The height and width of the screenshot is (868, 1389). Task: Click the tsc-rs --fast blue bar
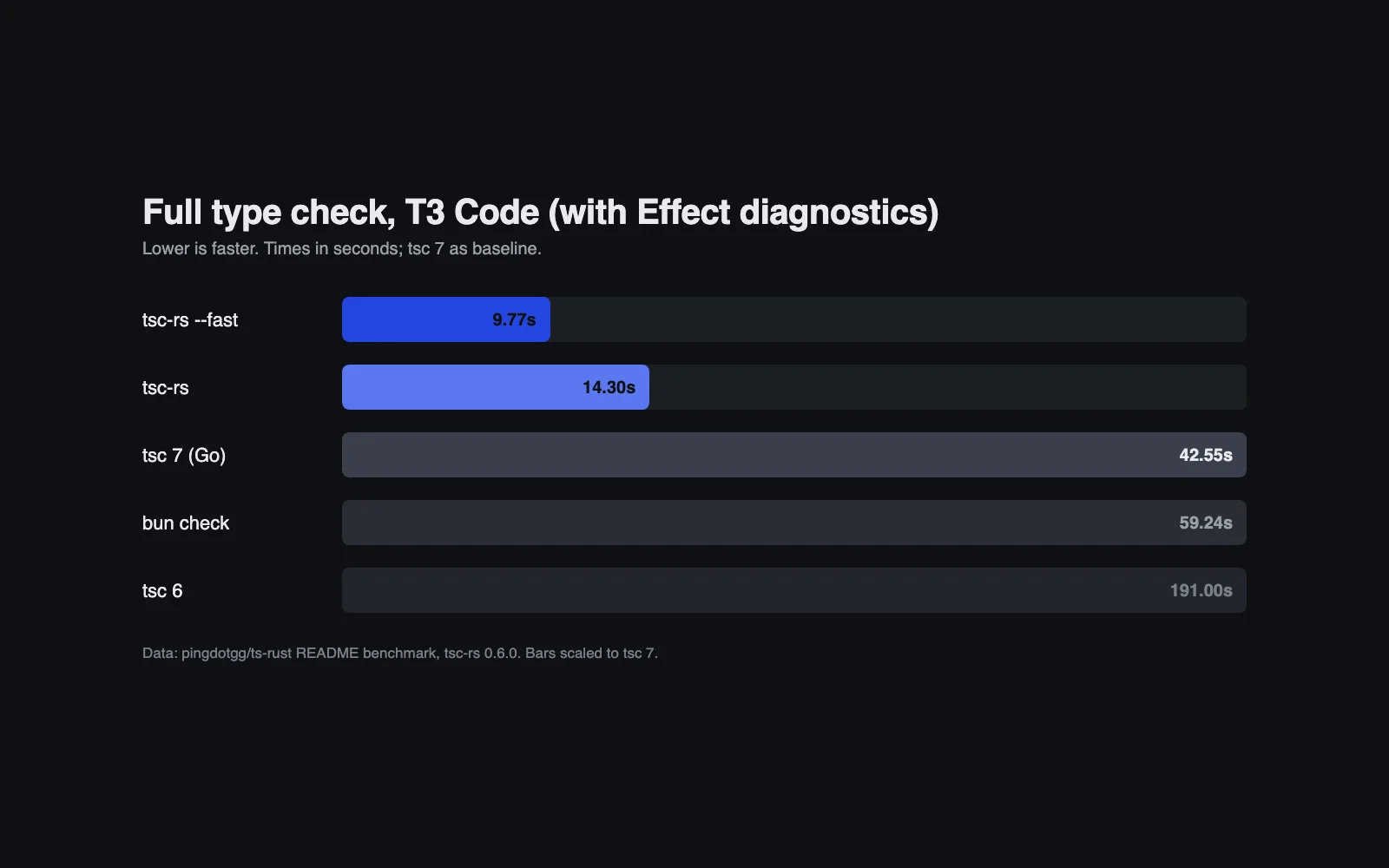click(x=446, y=319)
